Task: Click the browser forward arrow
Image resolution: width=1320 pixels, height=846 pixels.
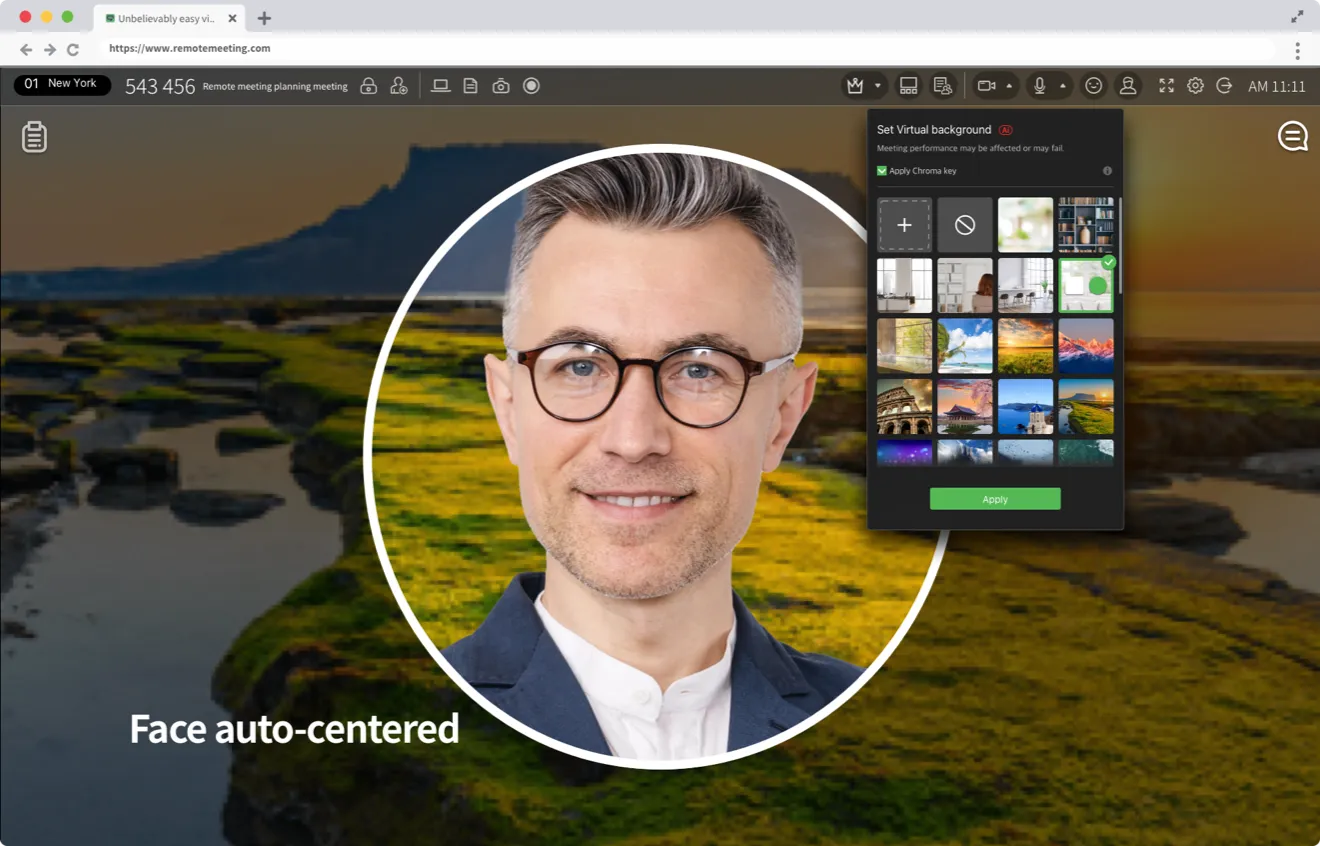Action: click(49, 49)
